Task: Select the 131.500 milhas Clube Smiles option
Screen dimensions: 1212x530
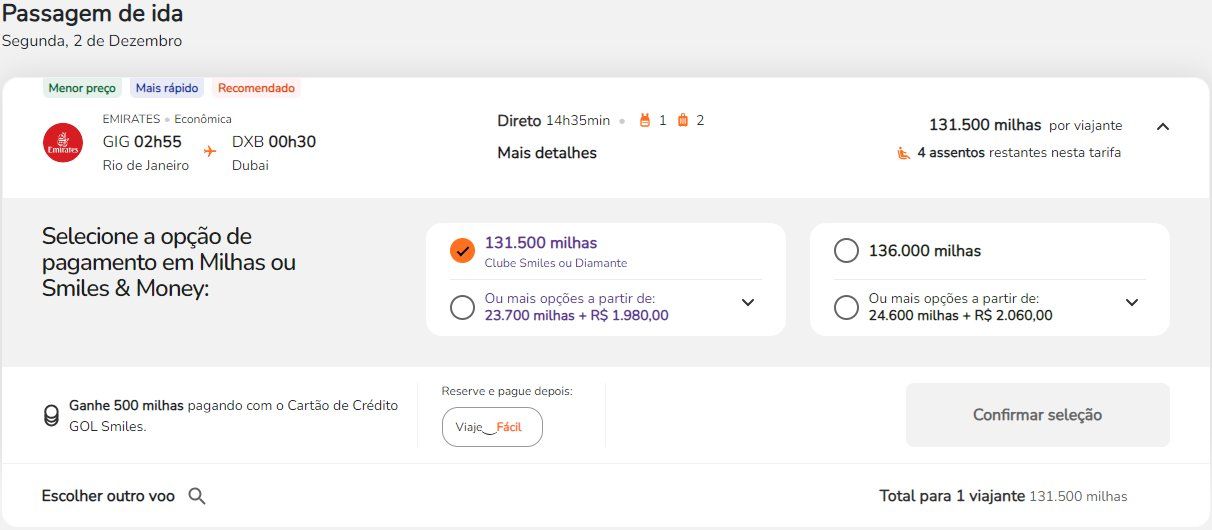Action: pos(462,251)
